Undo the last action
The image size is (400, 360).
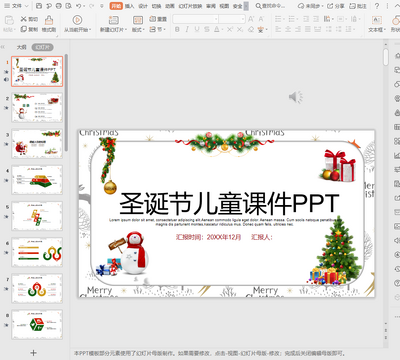click(x=78, y=6)
